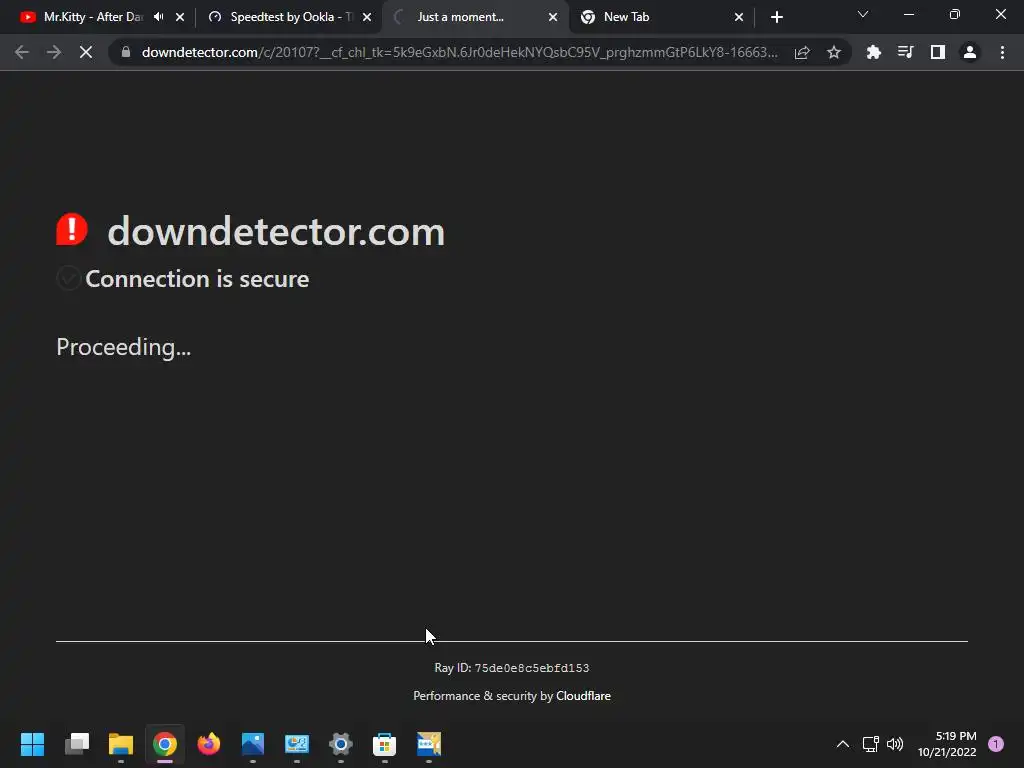Open the Extensions puzzle menu

point(873,52)
